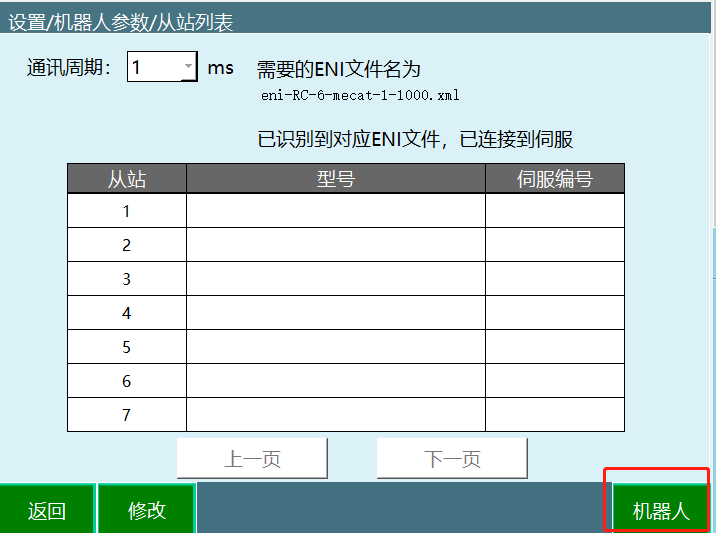Select the 从站 column header
Viewport: 716px width, 533px height.
[127, 179]
